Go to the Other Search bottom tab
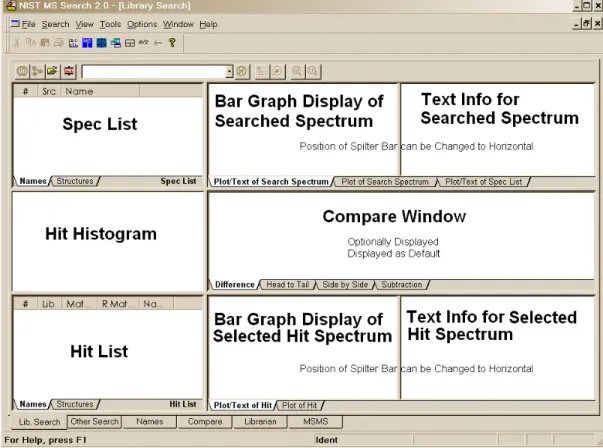 [94, 421]
